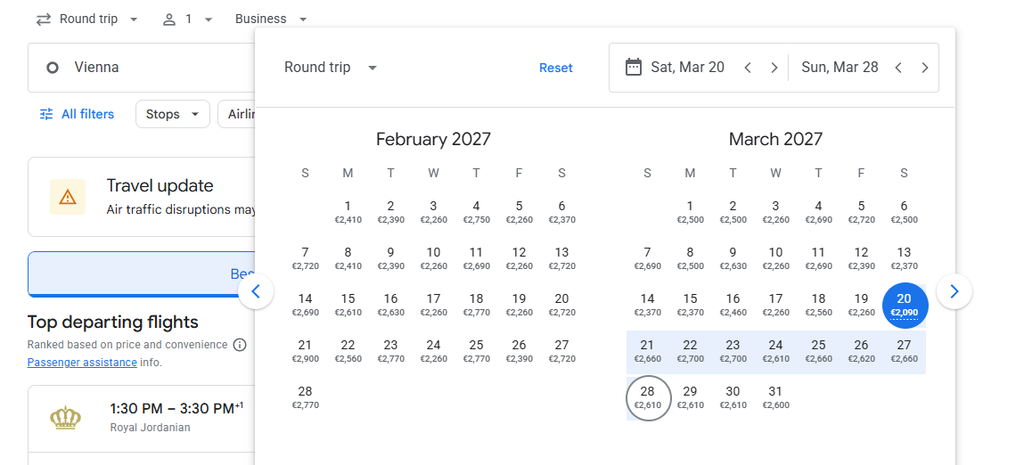The width and height of the screenshot is (1024, 465).
Task: Click the return date field Sun, Mar 28
Action: [840, 67]
